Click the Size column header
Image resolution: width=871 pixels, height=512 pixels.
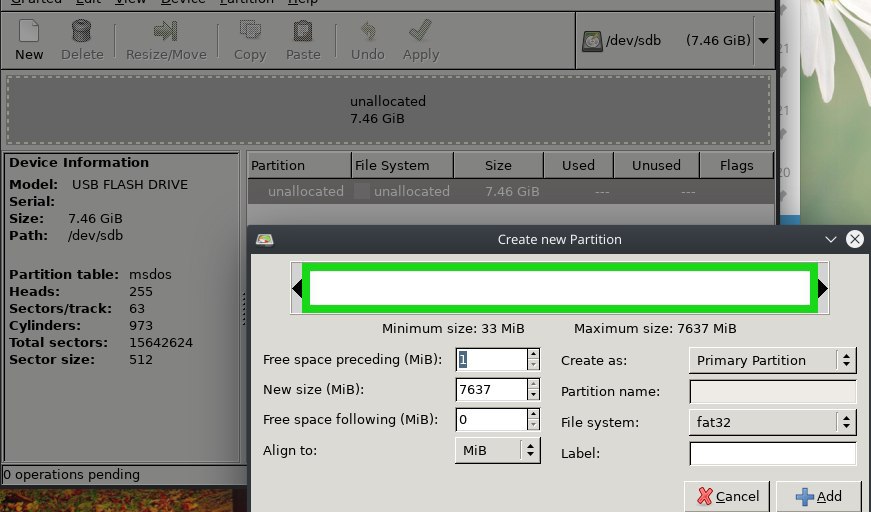point(498,165)
